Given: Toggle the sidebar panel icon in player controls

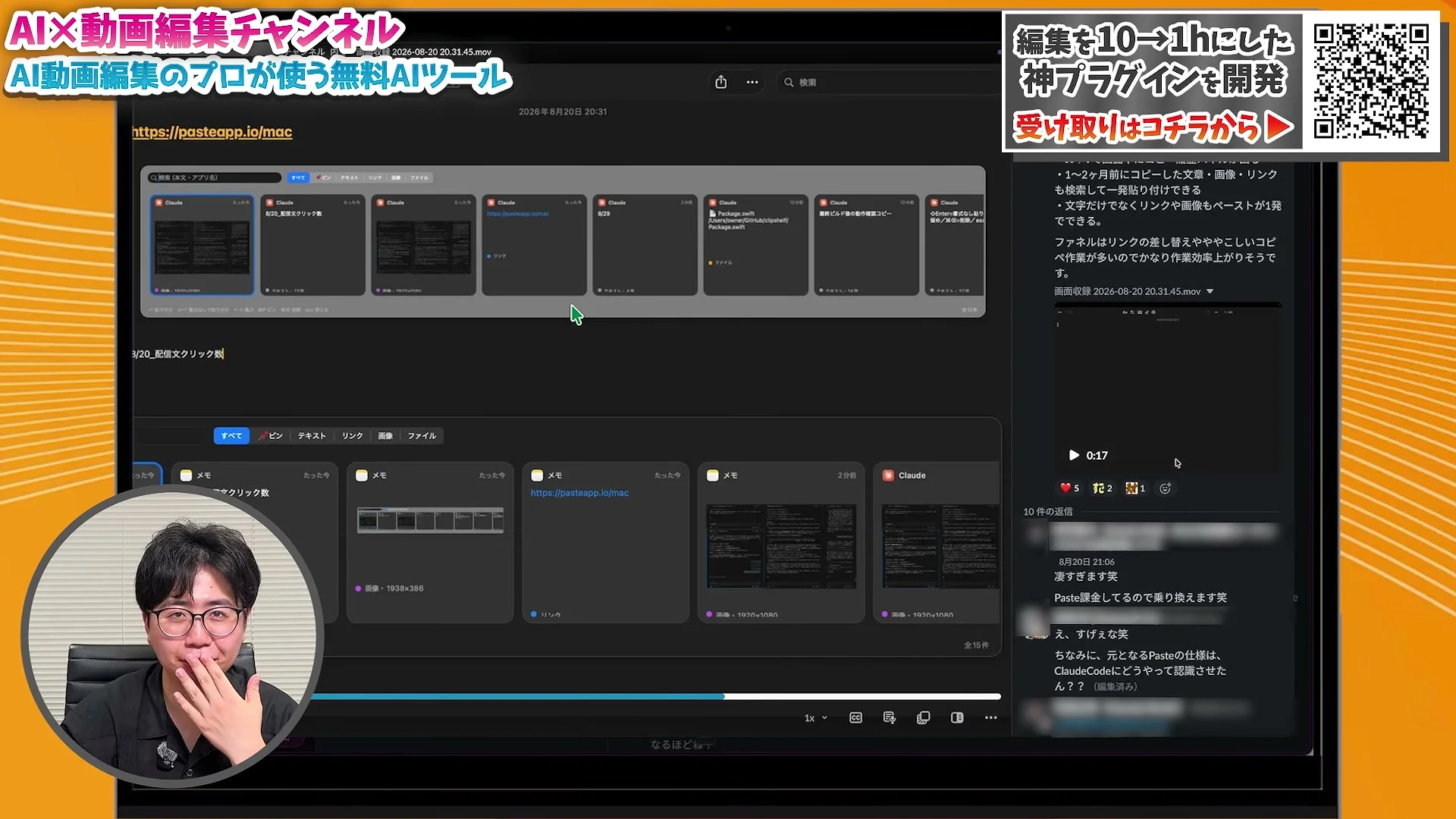Looking at the screenshot, I should pos(957,717).
